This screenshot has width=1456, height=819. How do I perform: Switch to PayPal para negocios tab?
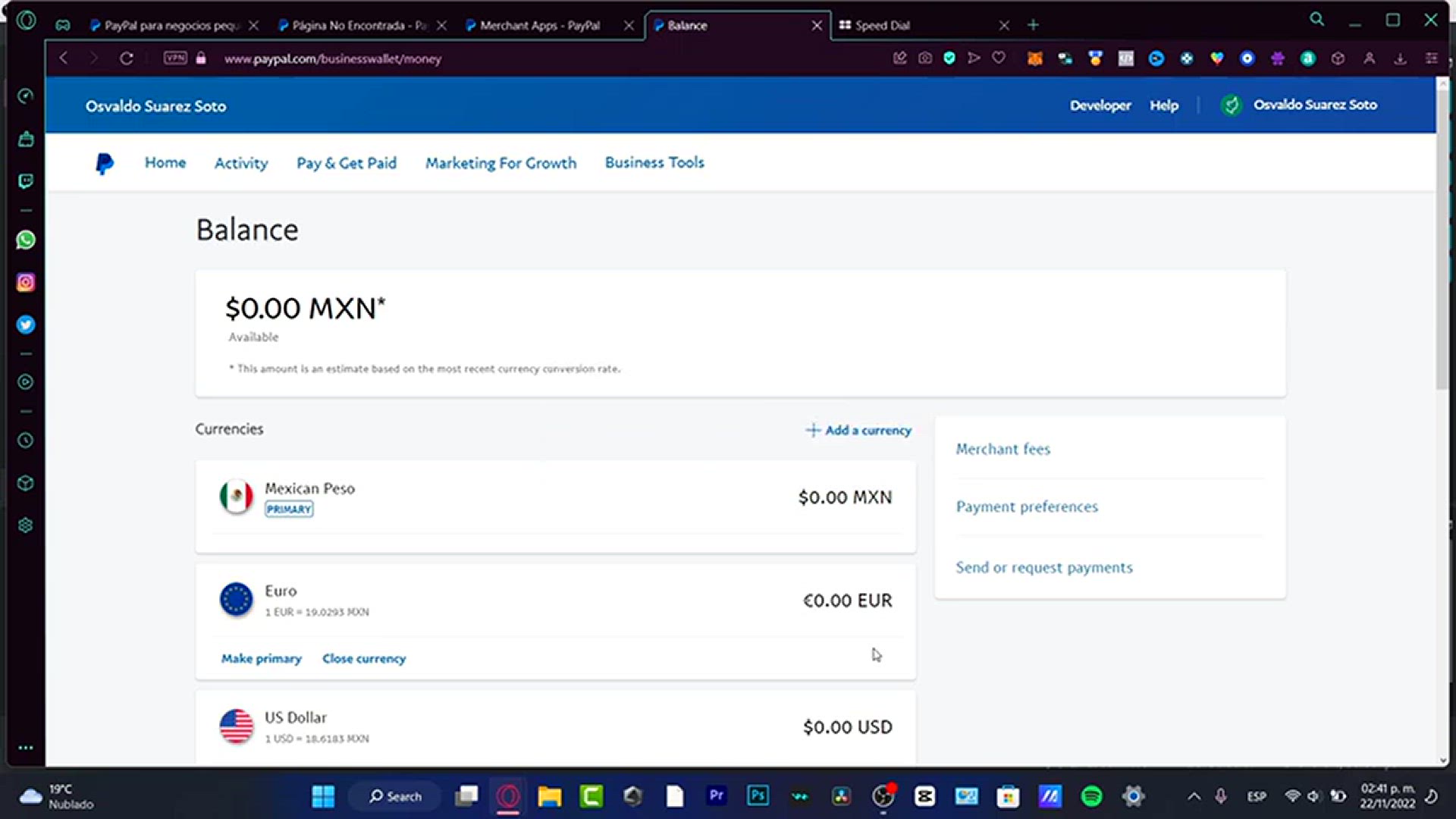point(171,25)
